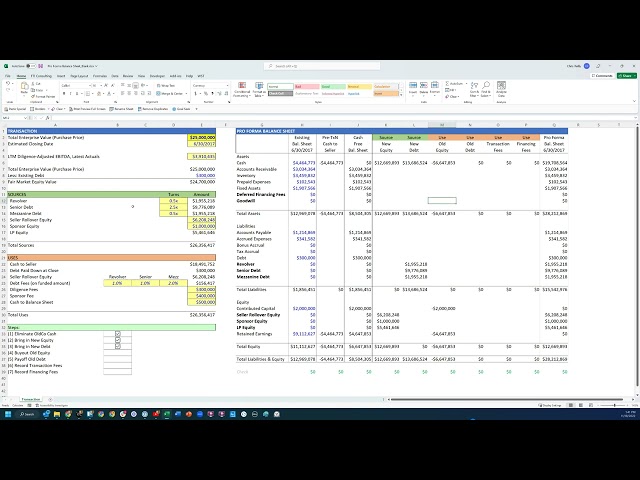Open the Fill Color dropdown arrow
This screenshot has height=480, width=640.
103,93
